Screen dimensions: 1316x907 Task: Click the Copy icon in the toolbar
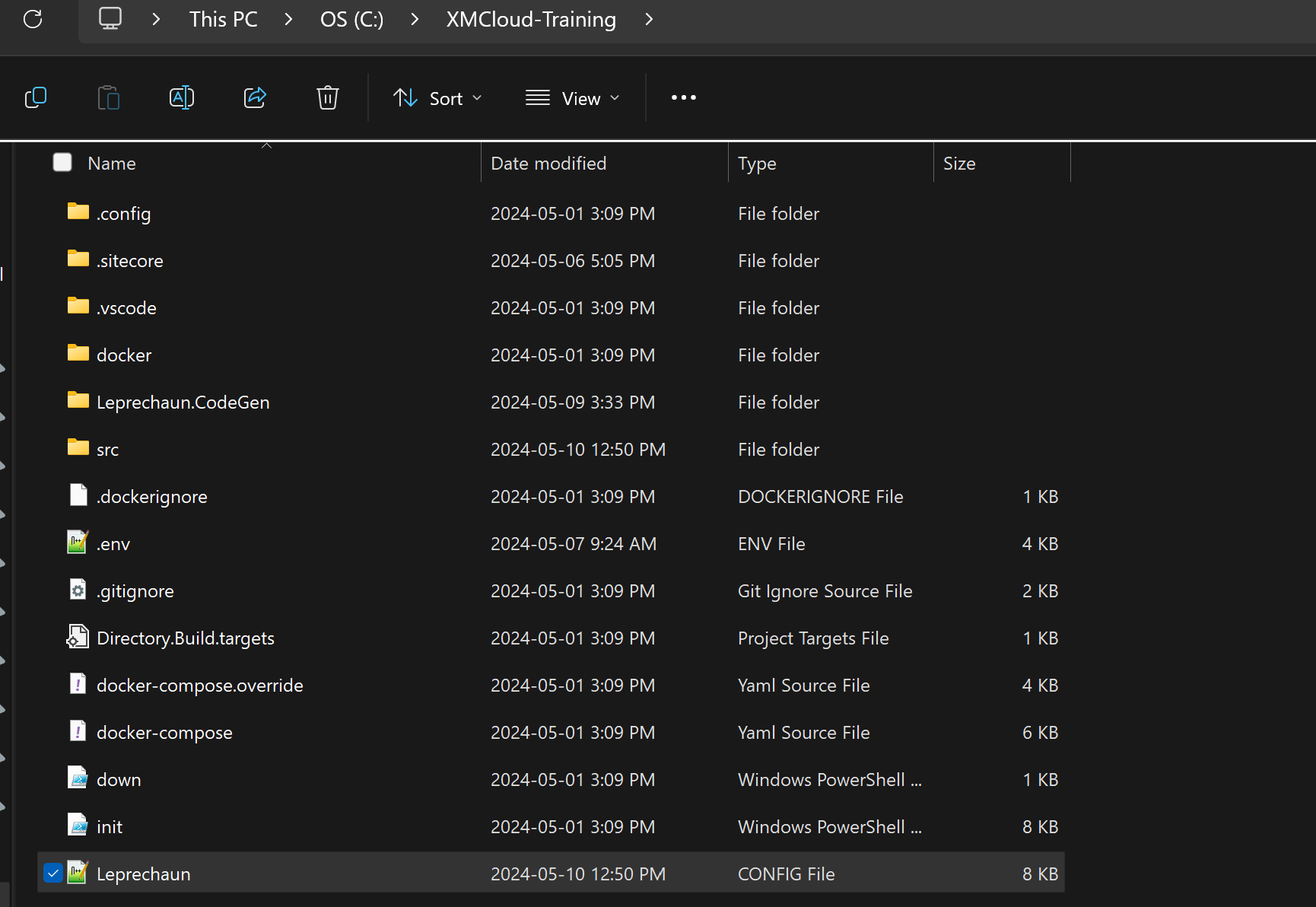pyautogui.click(x=36, y=97)
